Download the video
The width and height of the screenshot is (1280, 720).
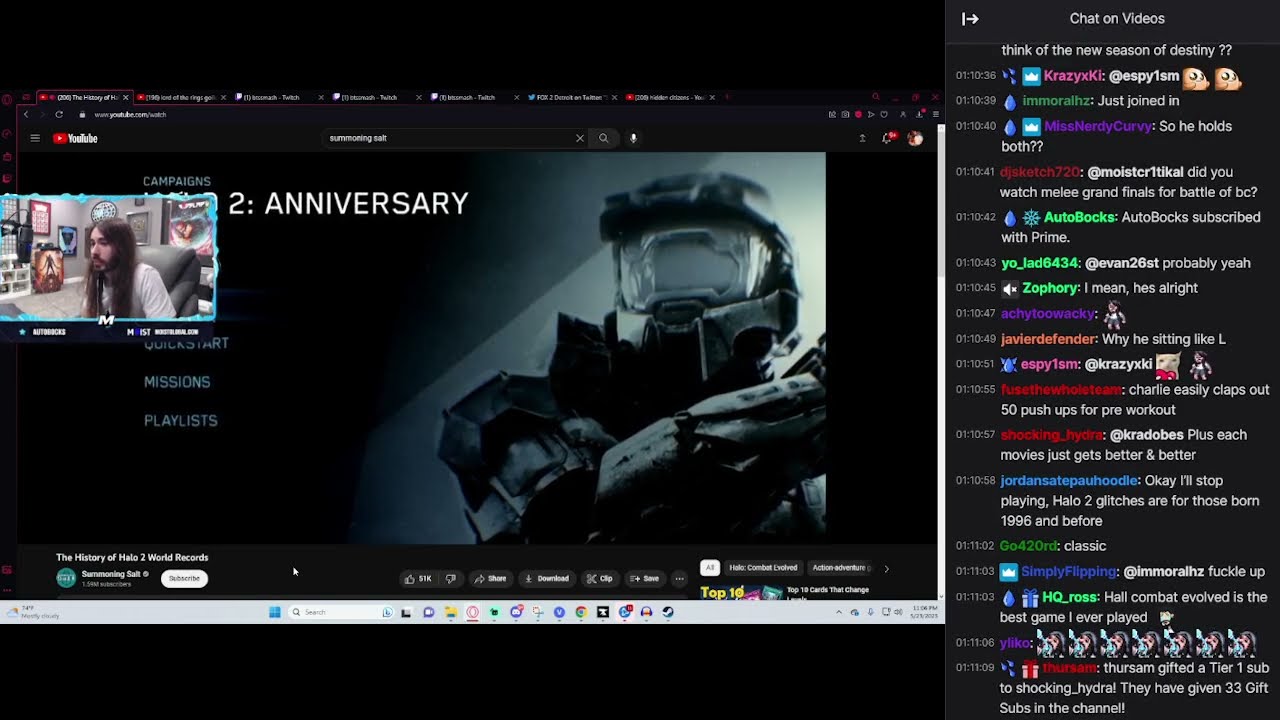tap(547, 578)
